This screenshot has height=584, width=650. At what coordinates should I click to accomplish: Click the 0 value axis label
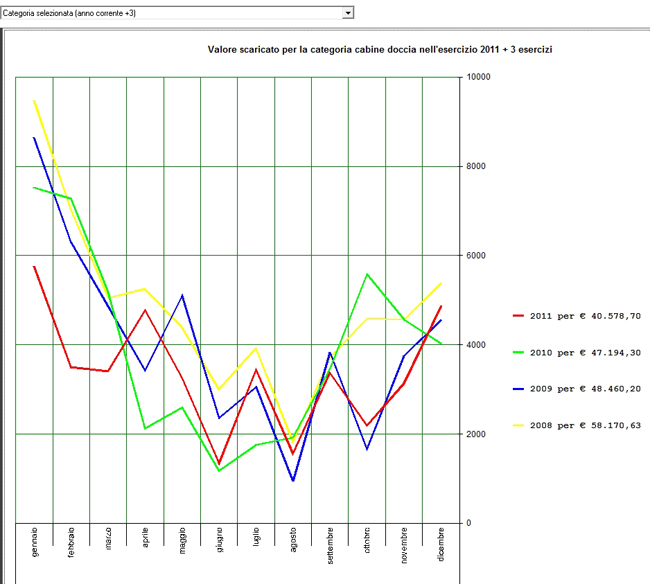tap(469, 523)
